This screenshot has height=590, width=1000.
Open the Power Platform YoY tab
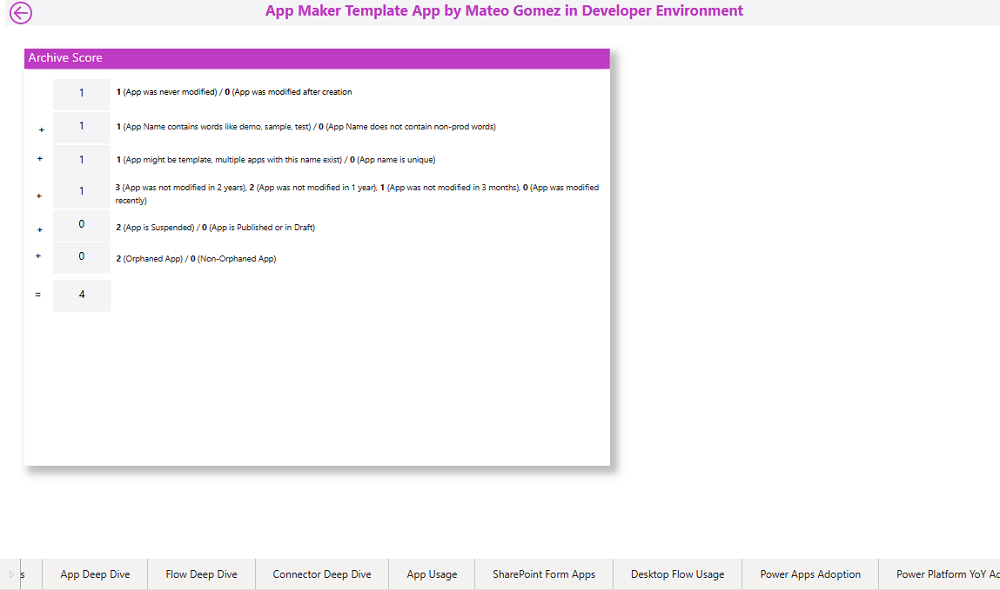click(945, 574)
